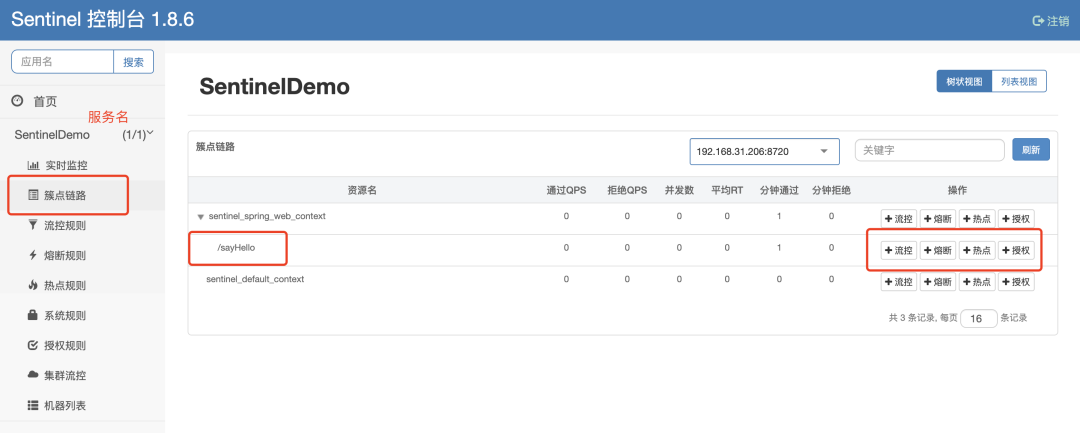Click 注销 logout link

tap(1050, 21)
